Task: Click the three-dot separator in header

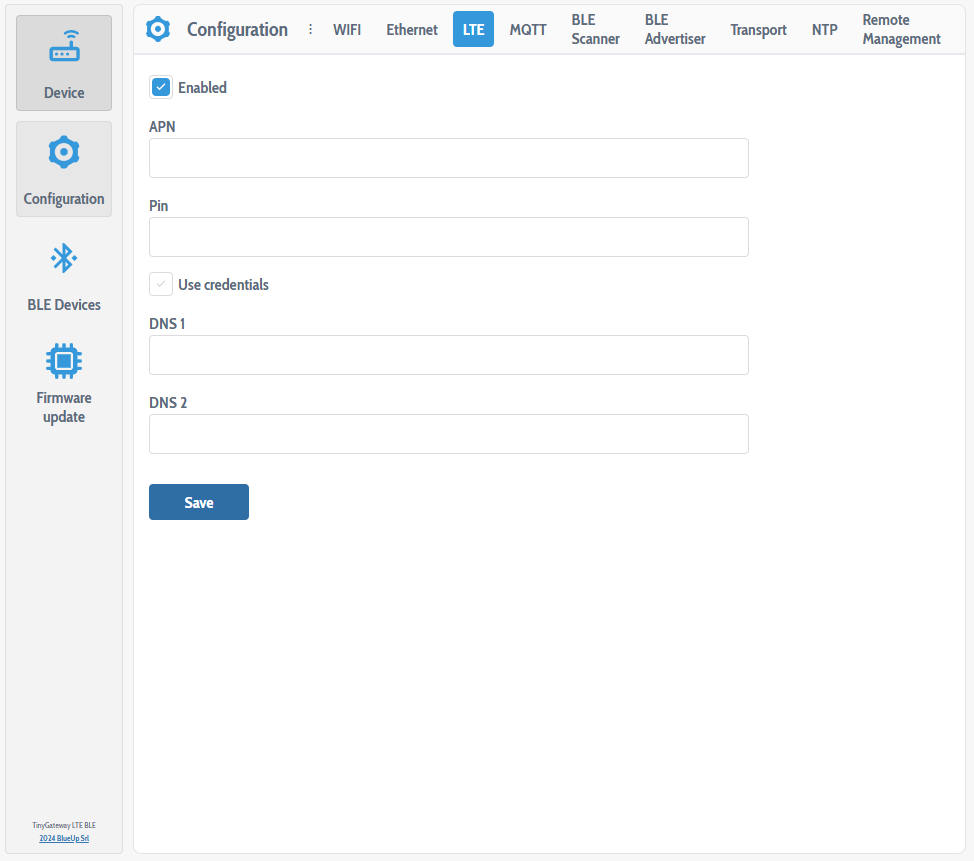Action: (310, 30)
